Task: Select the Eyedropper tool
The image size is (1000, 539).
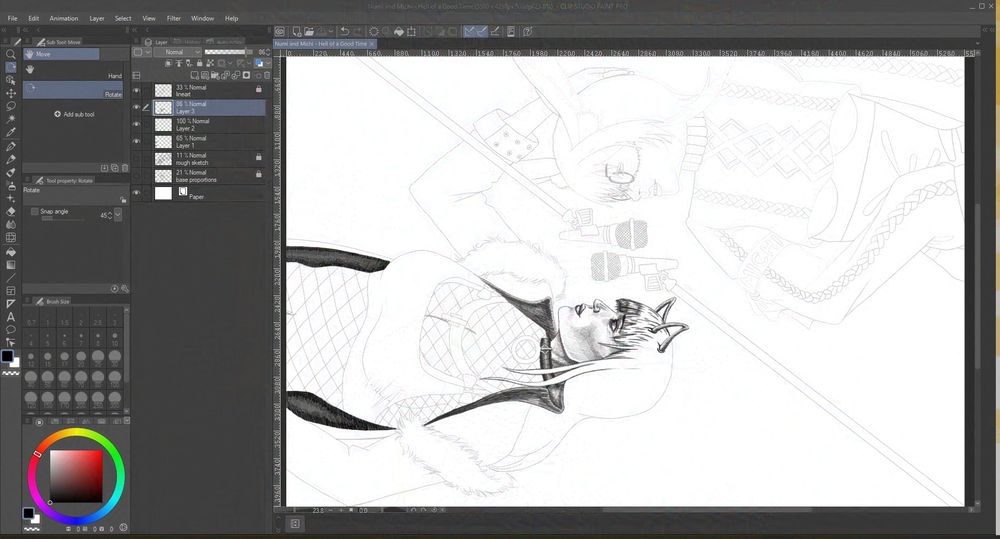Action: pyautogui.click(x=10, y=133)
